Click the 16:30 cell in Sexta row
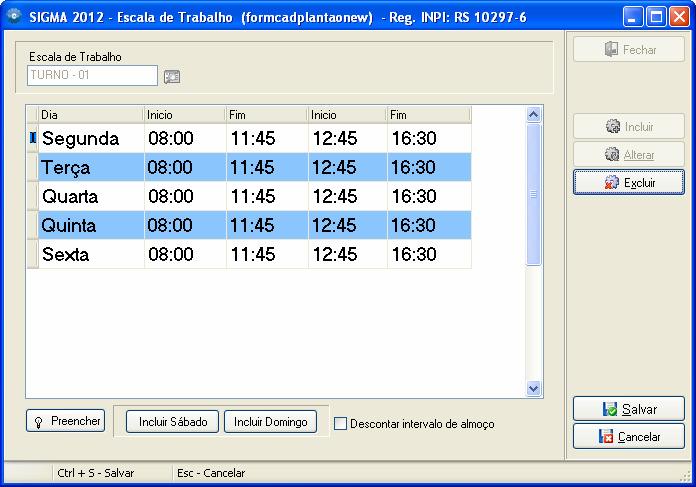 (x=429, y=254)
